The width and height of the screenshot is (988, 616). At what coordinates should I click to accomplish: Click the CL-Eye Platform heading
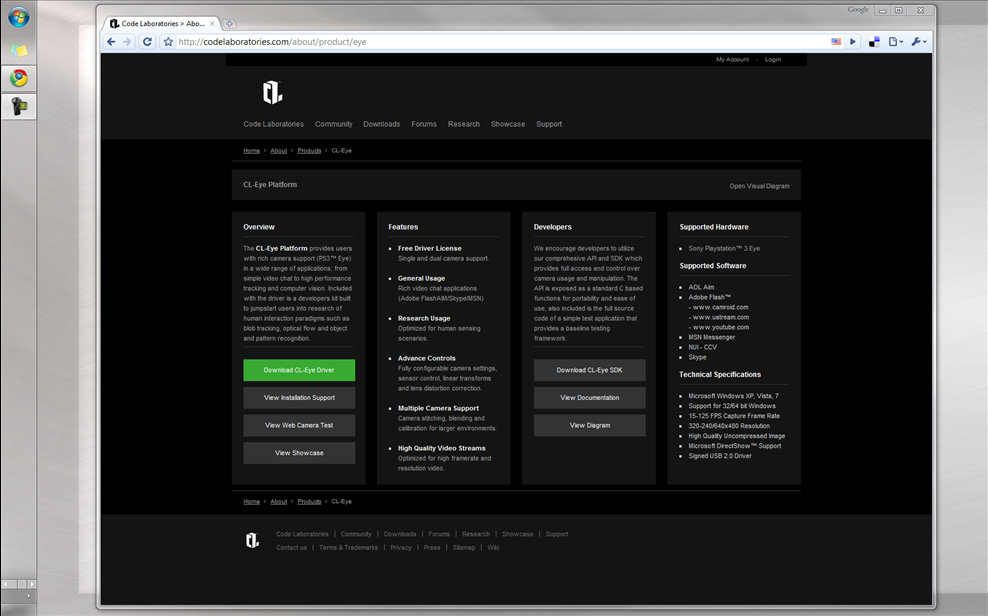pyautogui.click(x=270, y=185)
